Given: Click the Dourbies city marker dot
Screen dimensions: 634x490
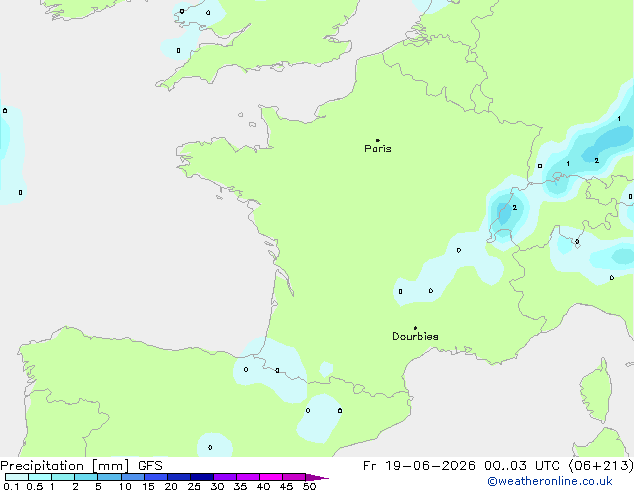Looking at the screenshot, I should [x=415, y=328].
